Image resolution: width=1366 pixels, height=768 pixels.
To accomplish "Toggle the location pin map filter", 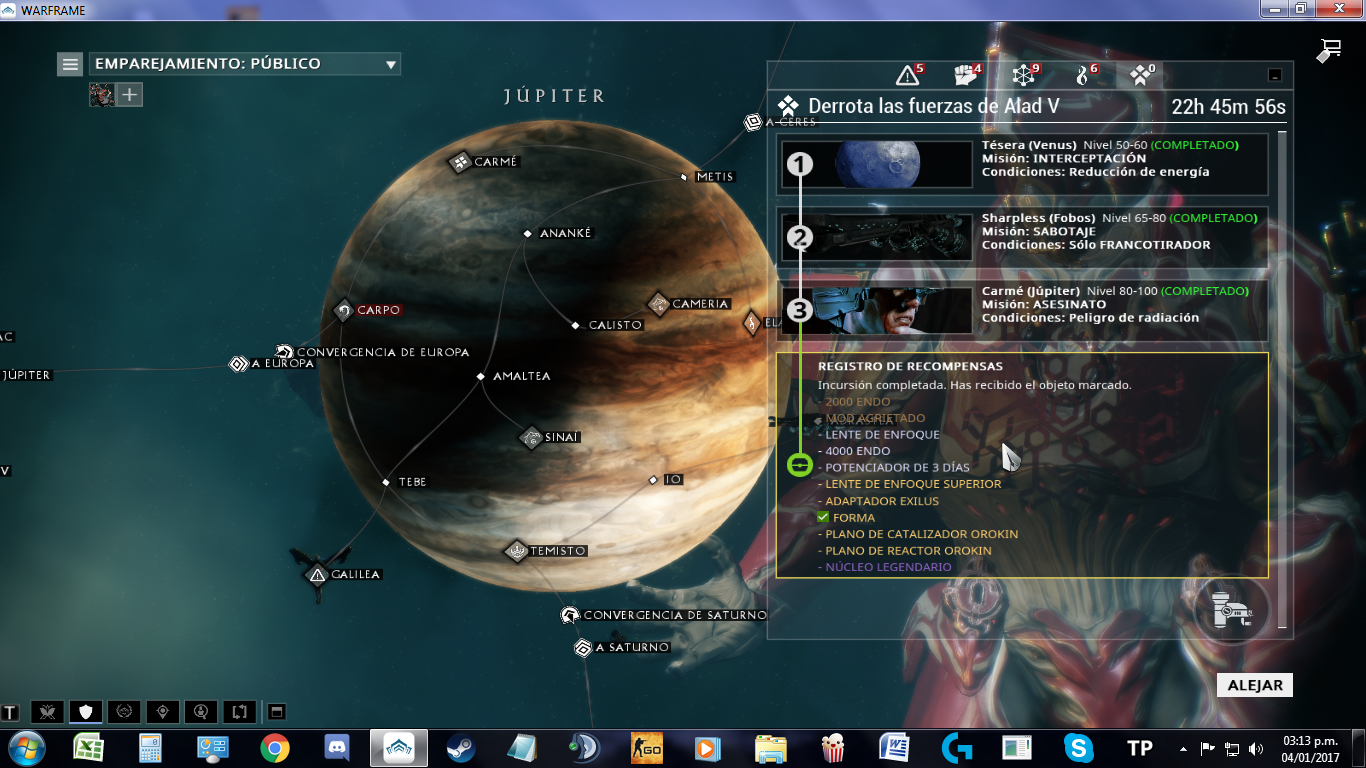I will 163,712.
